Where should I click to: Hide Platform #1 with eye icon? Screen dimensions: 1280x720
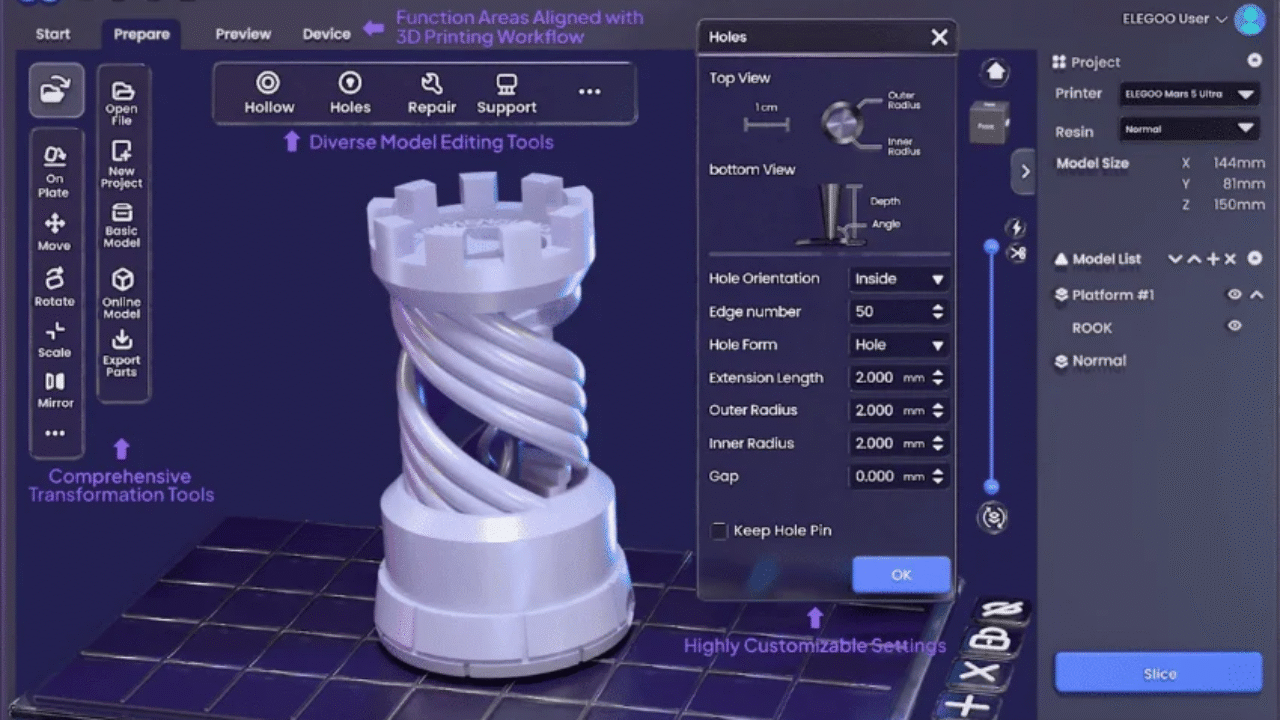click(x=1235, y=294)
